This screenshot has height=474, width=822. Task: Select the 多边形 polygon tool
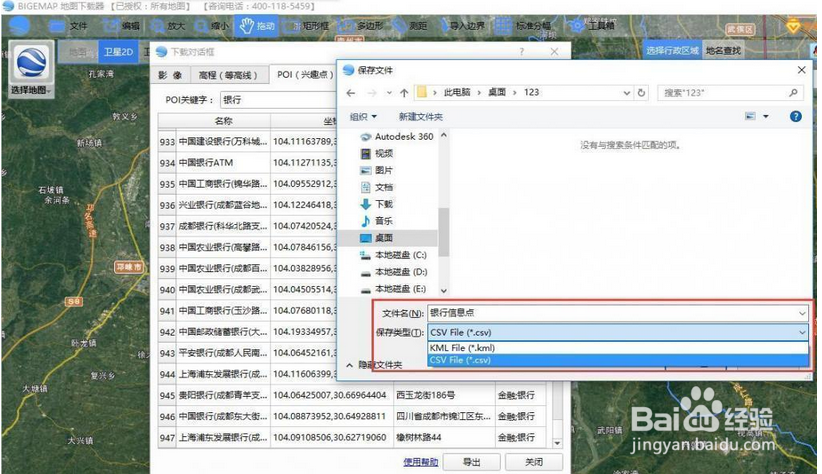coord(361,25)
